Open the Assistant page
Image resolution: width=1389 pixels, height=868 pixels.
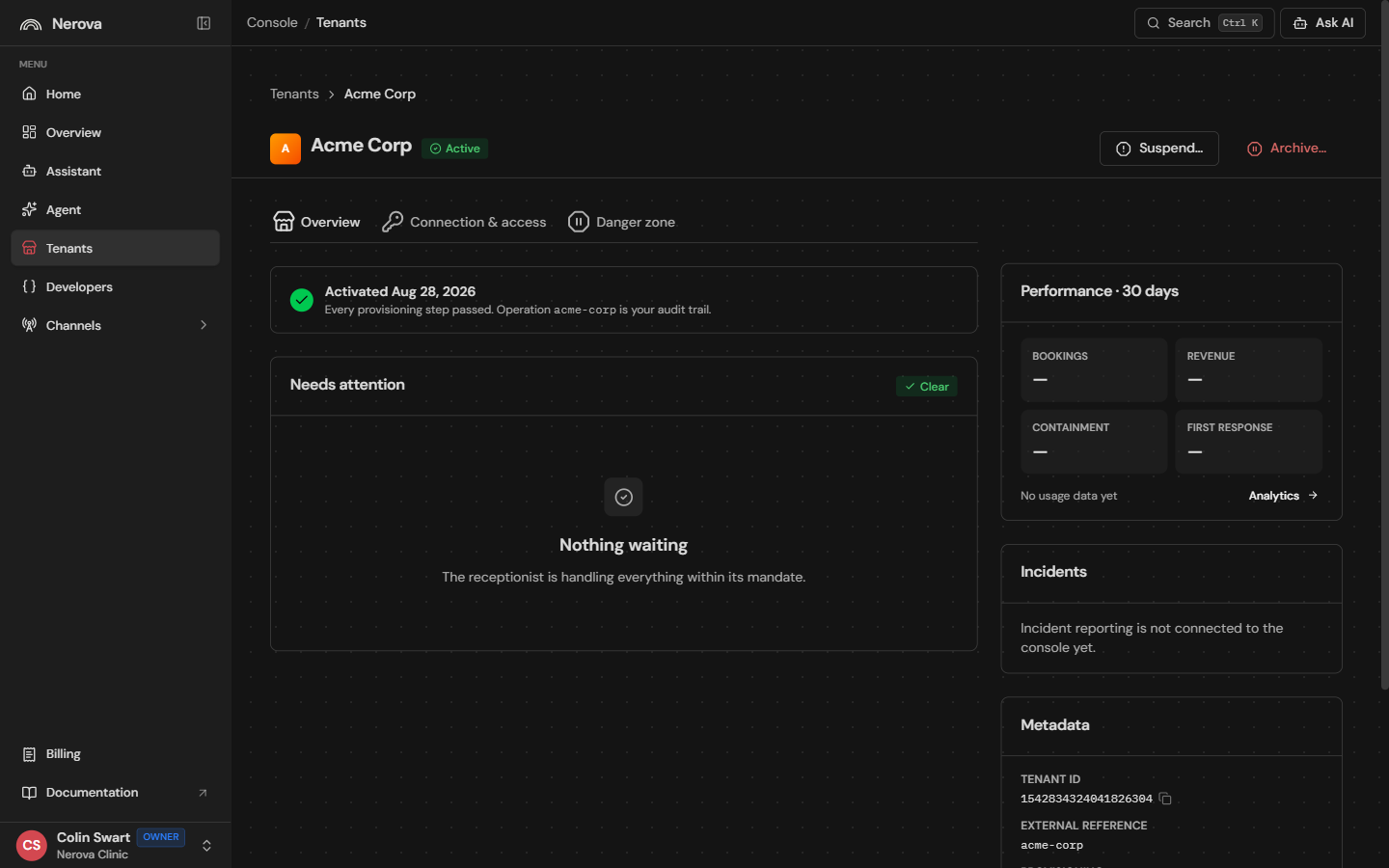coord(115,171)
